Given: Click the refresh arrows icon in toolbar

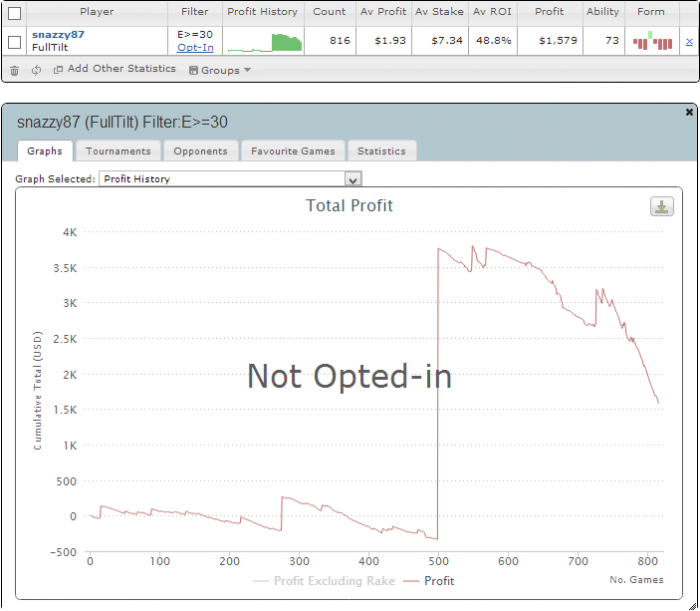Looking at the screenshot, I should pyautogui.click(x=36, y=70).
